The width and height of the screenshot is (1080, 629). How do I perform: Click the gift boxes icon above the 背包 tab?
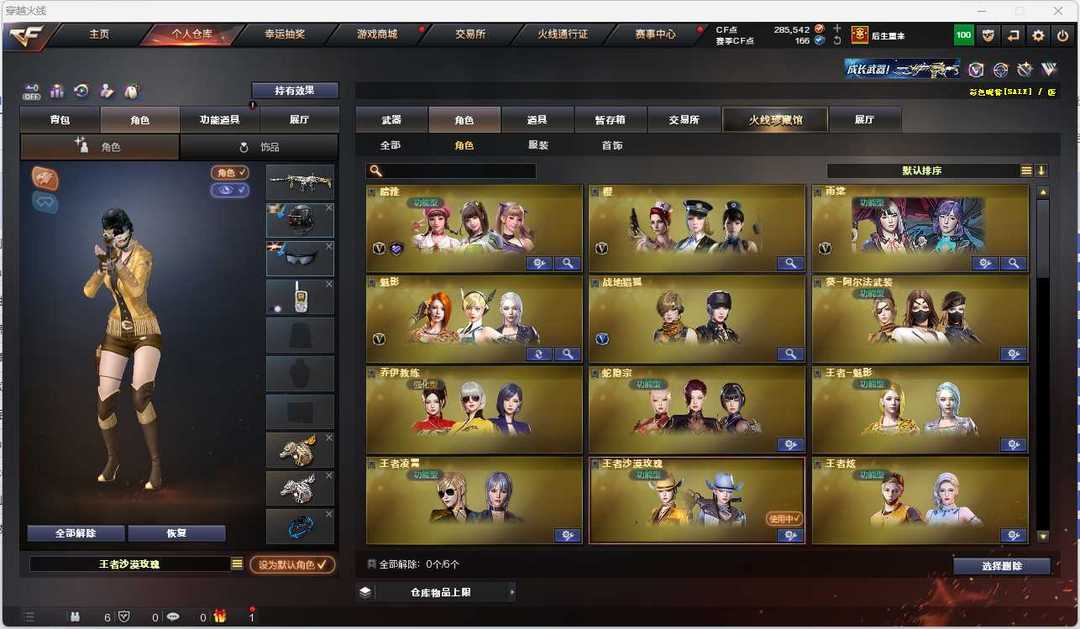56,91
